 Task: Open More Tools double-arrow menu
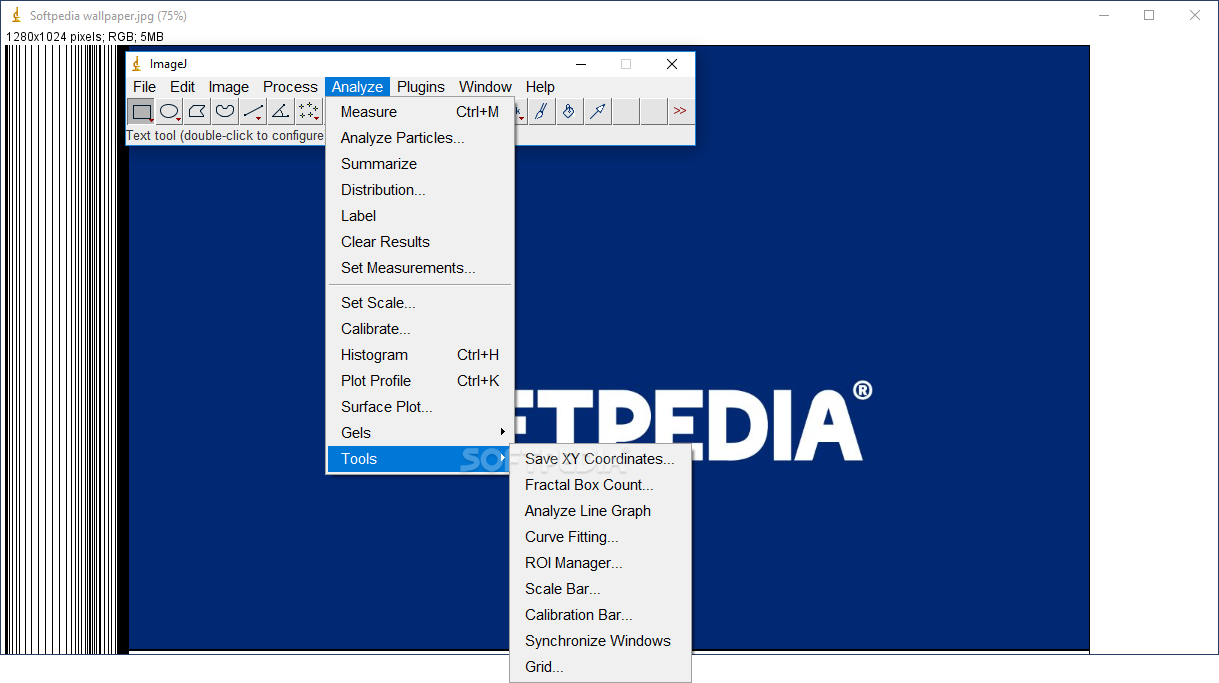pos(681,112)
